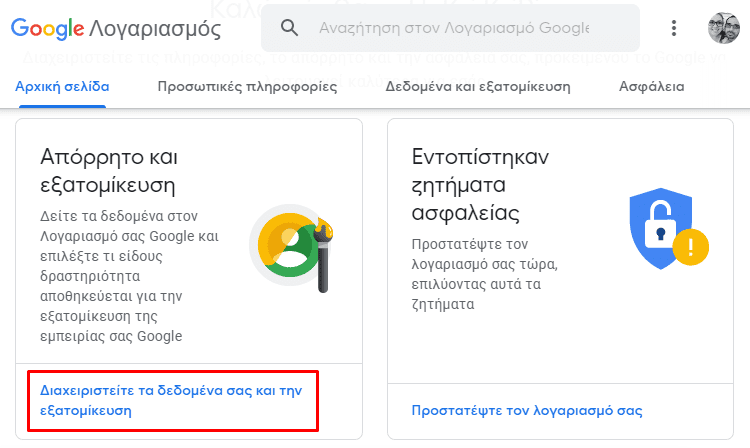This screenshot has width=750, height=448.
Task: Click the Προστατέψτε τον λογαριασμό description text
Action: [x=485, y=274]
